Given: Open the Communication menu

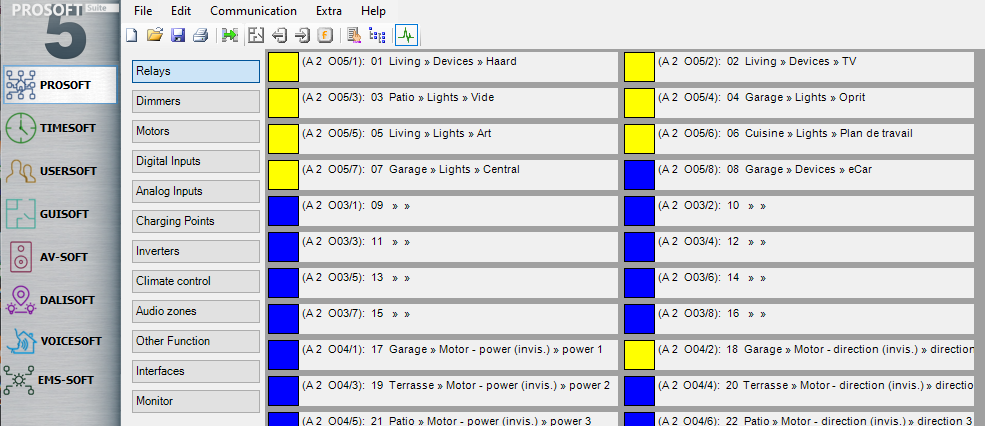Looking at the screenshot, I should pyautogui.click(x=253, y=10).
